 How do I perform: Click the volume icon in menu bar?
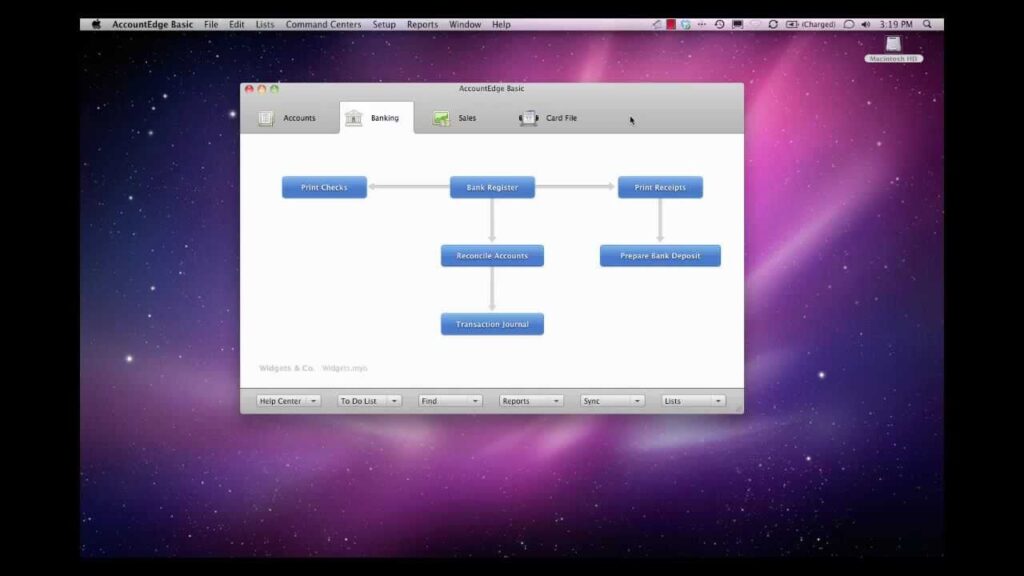(866, 24)
